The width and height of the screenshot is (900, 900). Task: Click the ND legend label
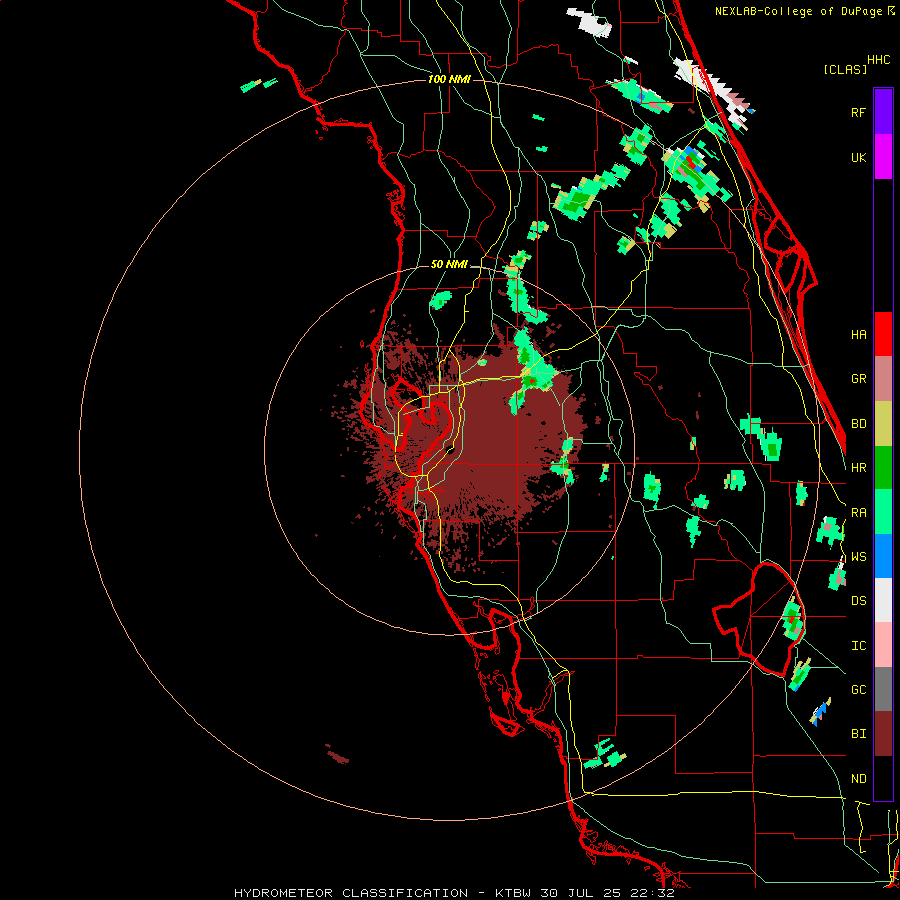click(x=858, y=779)
